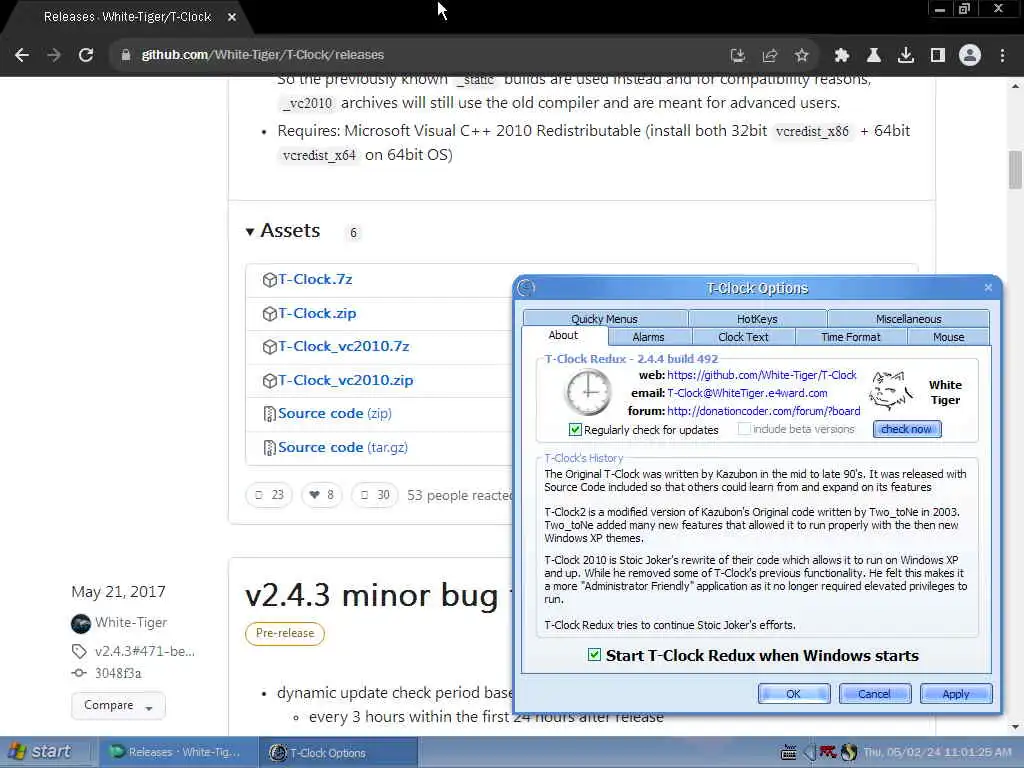Download T-Clock_vc2010.7z archive

click(x=344, y=347)
